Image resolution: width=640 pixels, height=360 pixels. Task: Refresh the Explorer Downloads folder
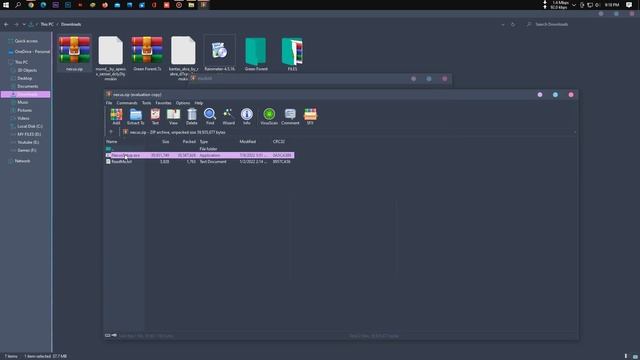tap(513, 24)
